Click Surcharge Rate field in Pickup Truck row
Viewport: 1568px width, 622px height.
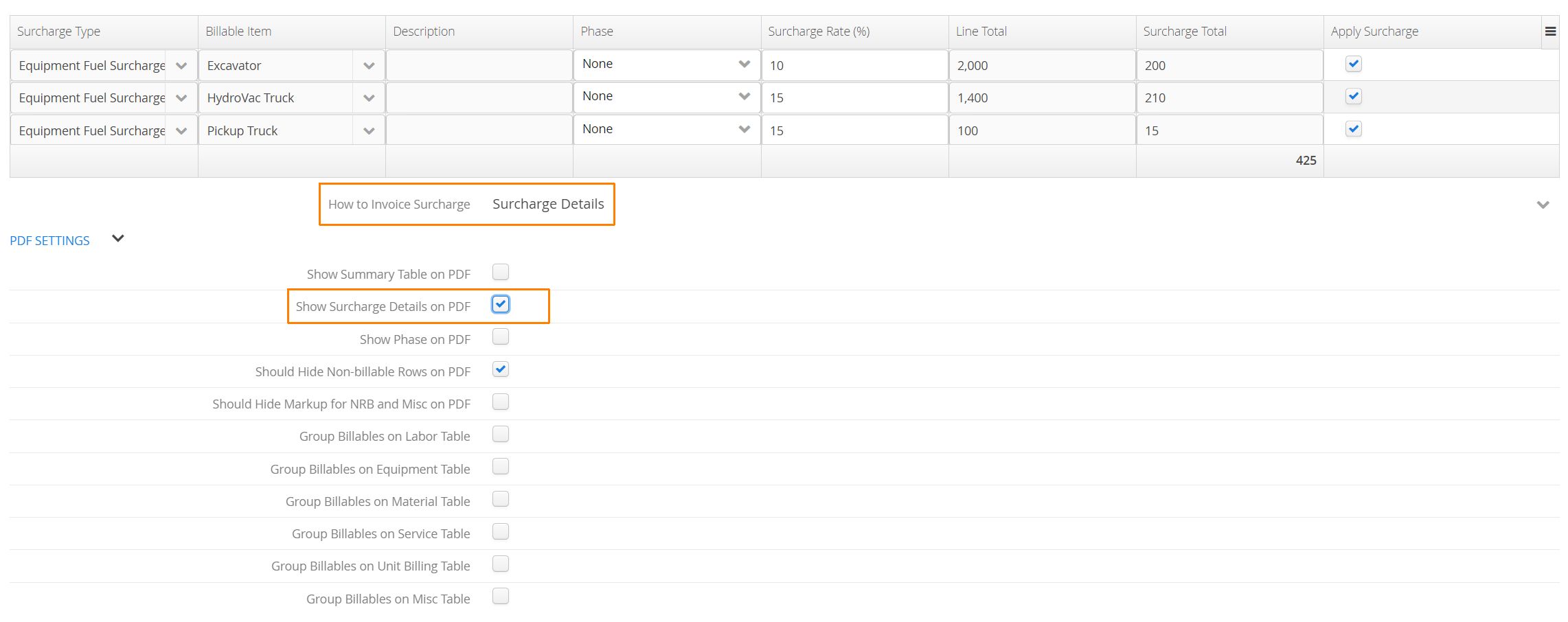click(x=854, y=130)
